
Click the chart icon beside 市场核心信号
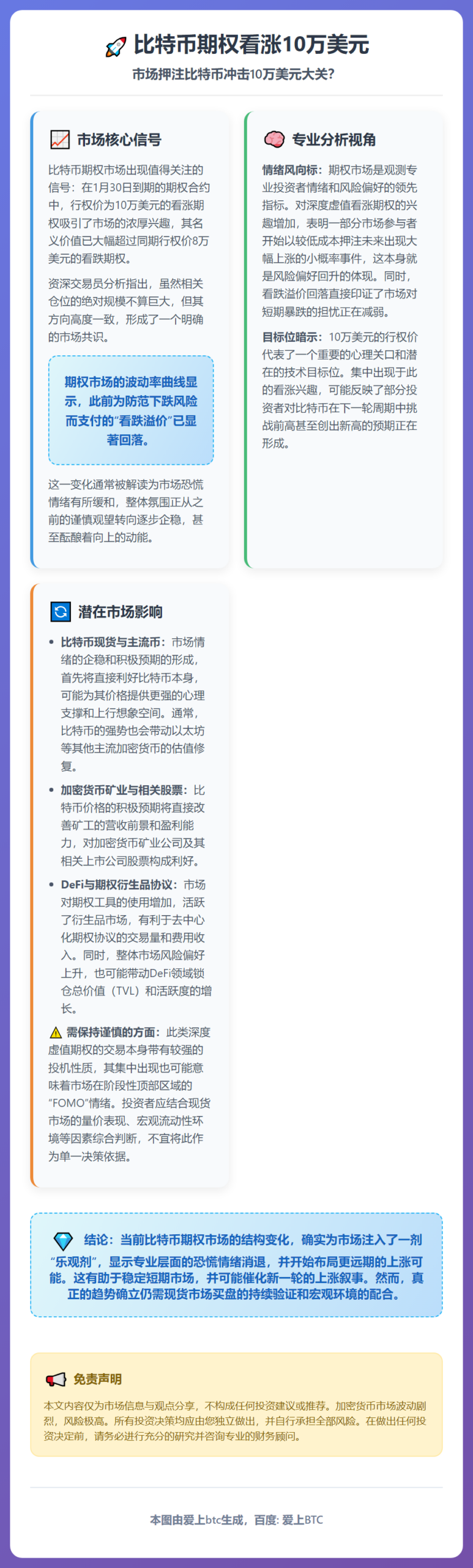pos(59,140)
